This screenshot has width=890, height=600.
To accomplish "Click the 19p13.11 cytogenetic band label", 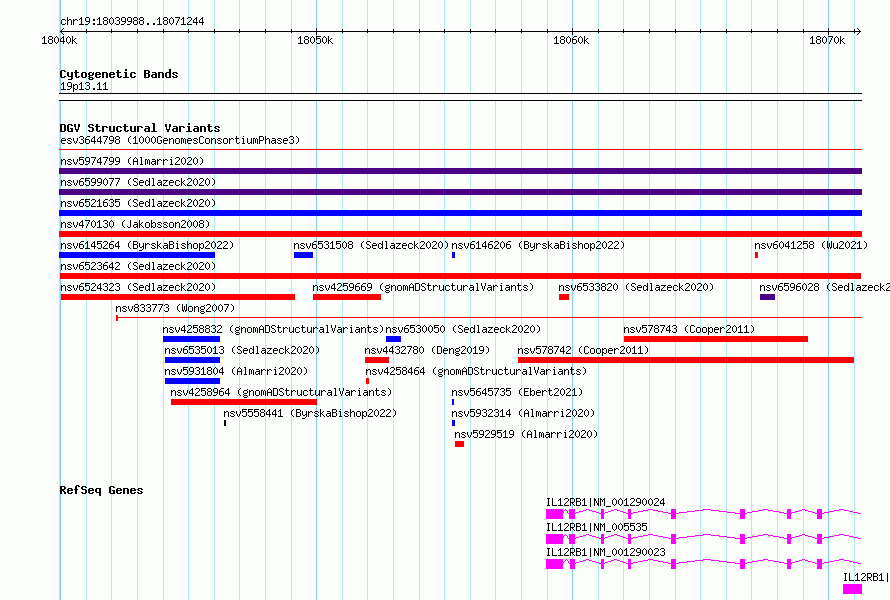I will tap(84, 86).
